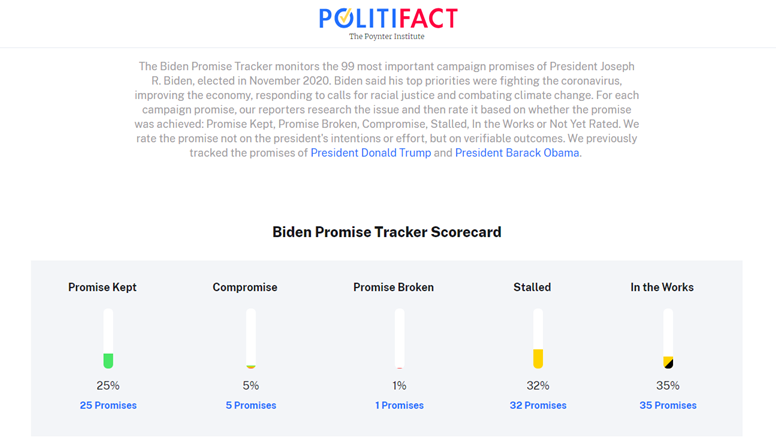
Task: Click the In the Works heading
Action: pos(662,287)
